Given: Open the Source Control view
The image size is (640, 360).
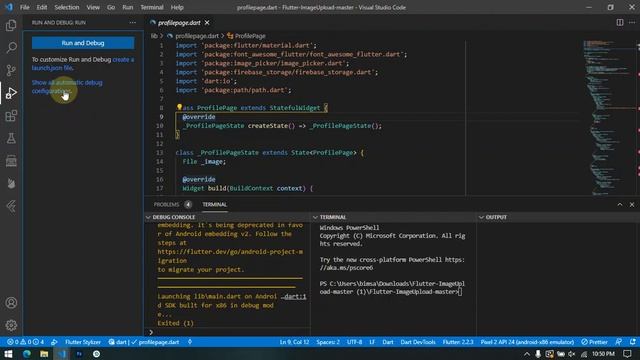Looking at the screenshot, I should 11,70.
